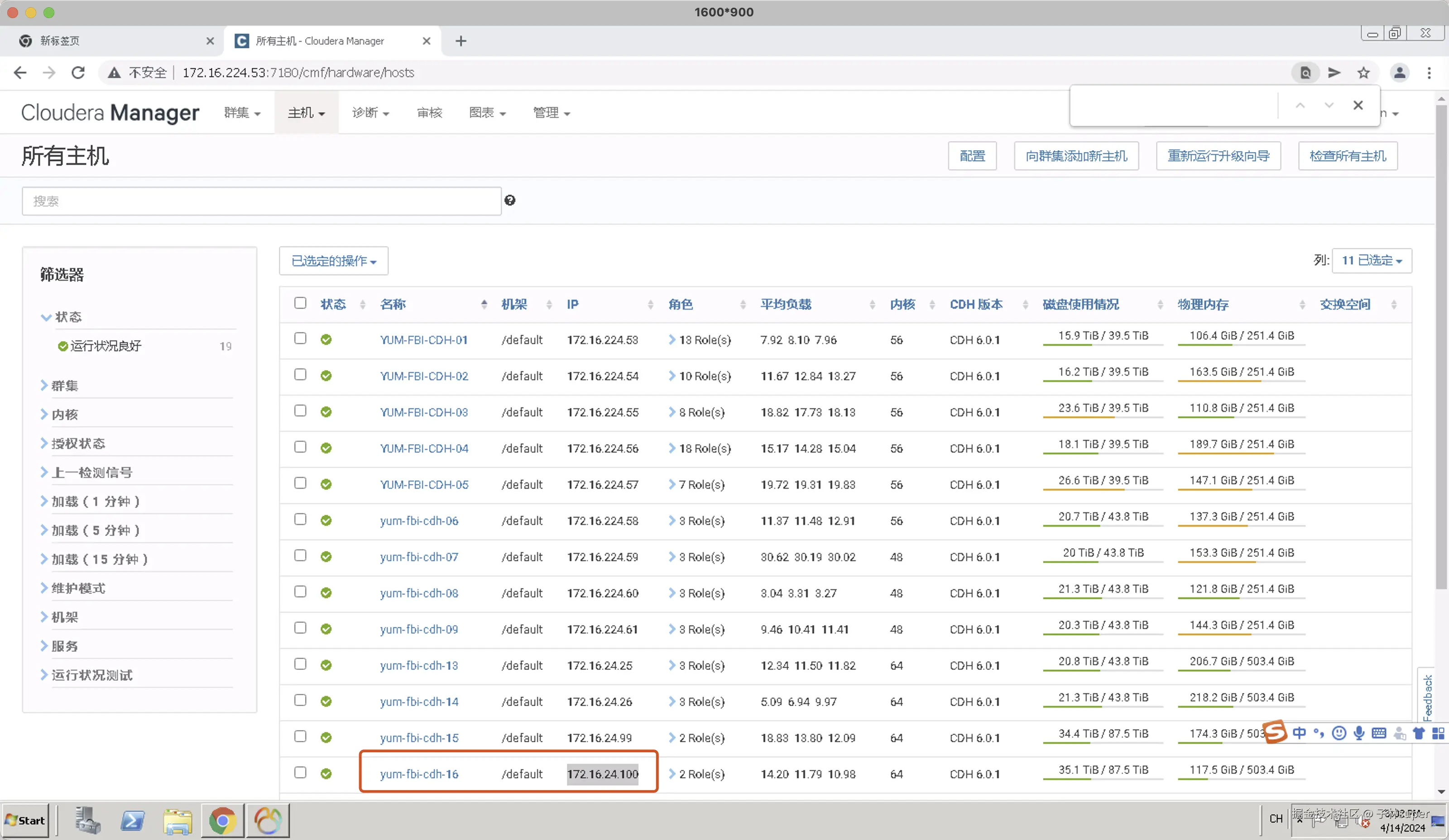Click 检查所有主机 button
The width and height of the screenshot is (1449, 840).
pos(1347,156)
